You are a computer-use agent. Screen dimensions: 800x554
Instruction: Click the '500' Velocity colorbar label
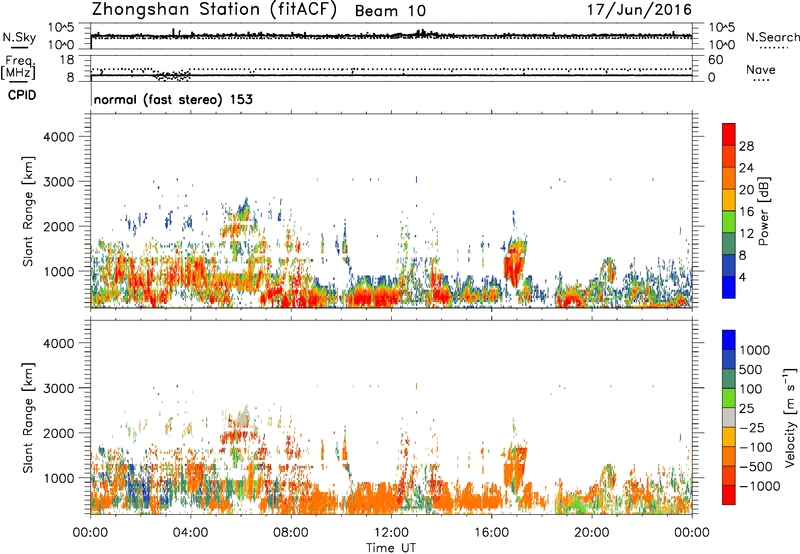click(751, 370)
